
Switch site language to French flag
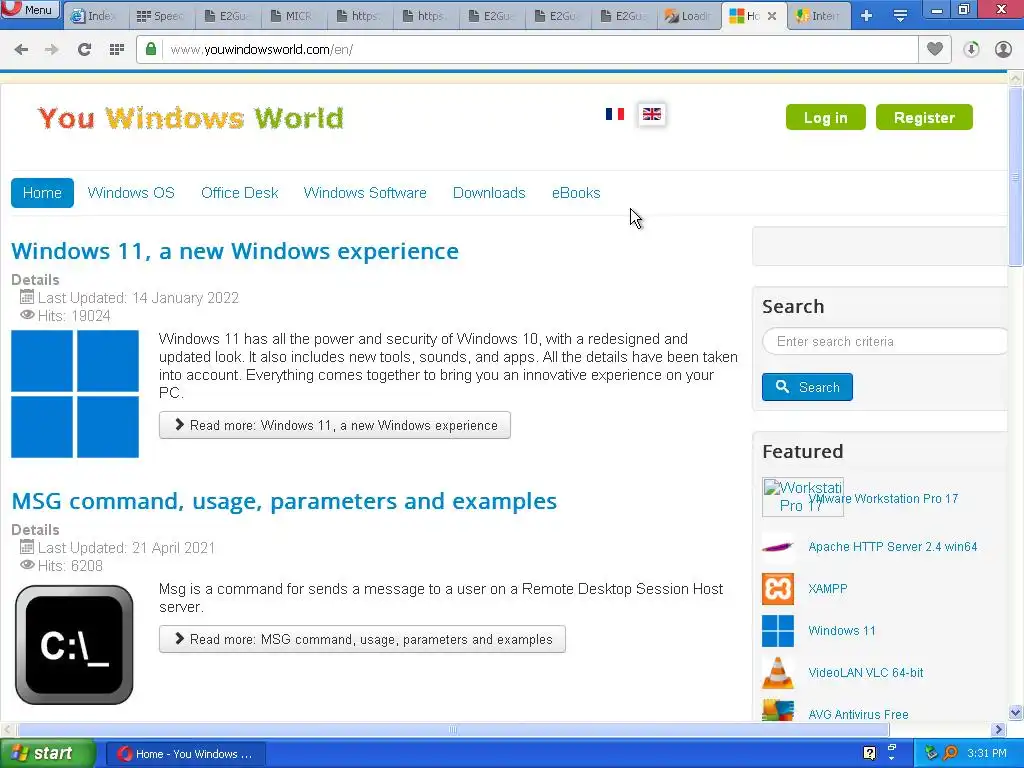[x=615, y=114]
